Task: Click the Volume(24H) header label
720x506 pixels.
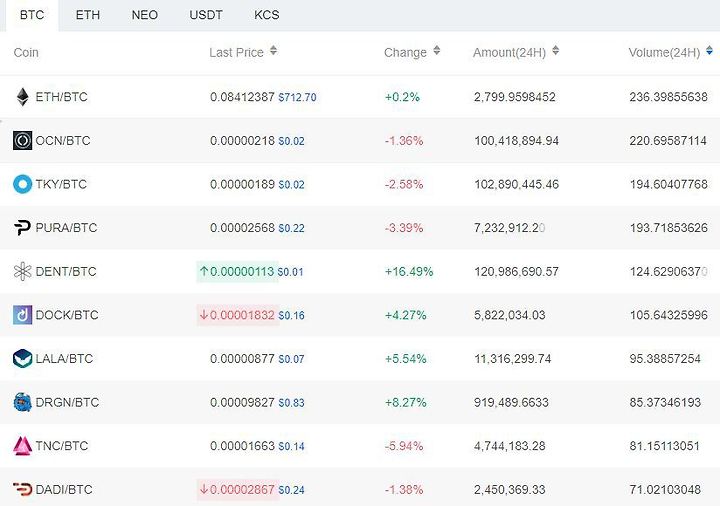Action: click(664, 53)
